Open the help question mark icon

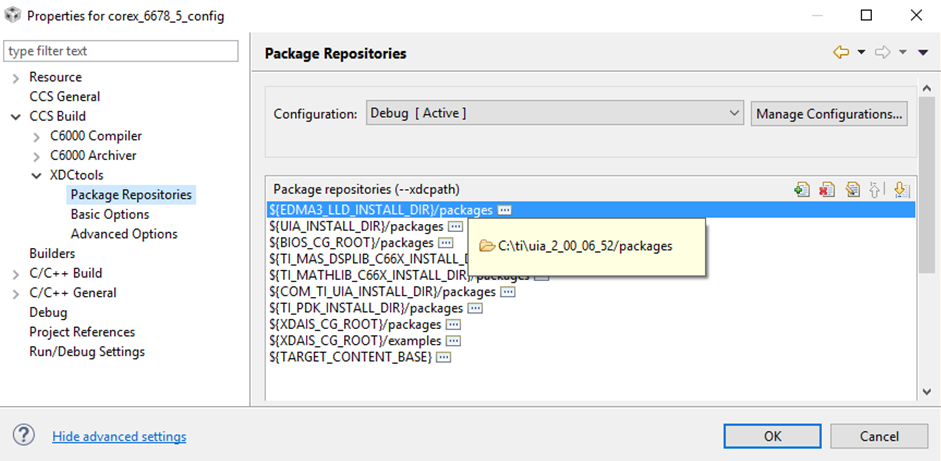click(24, 436)
